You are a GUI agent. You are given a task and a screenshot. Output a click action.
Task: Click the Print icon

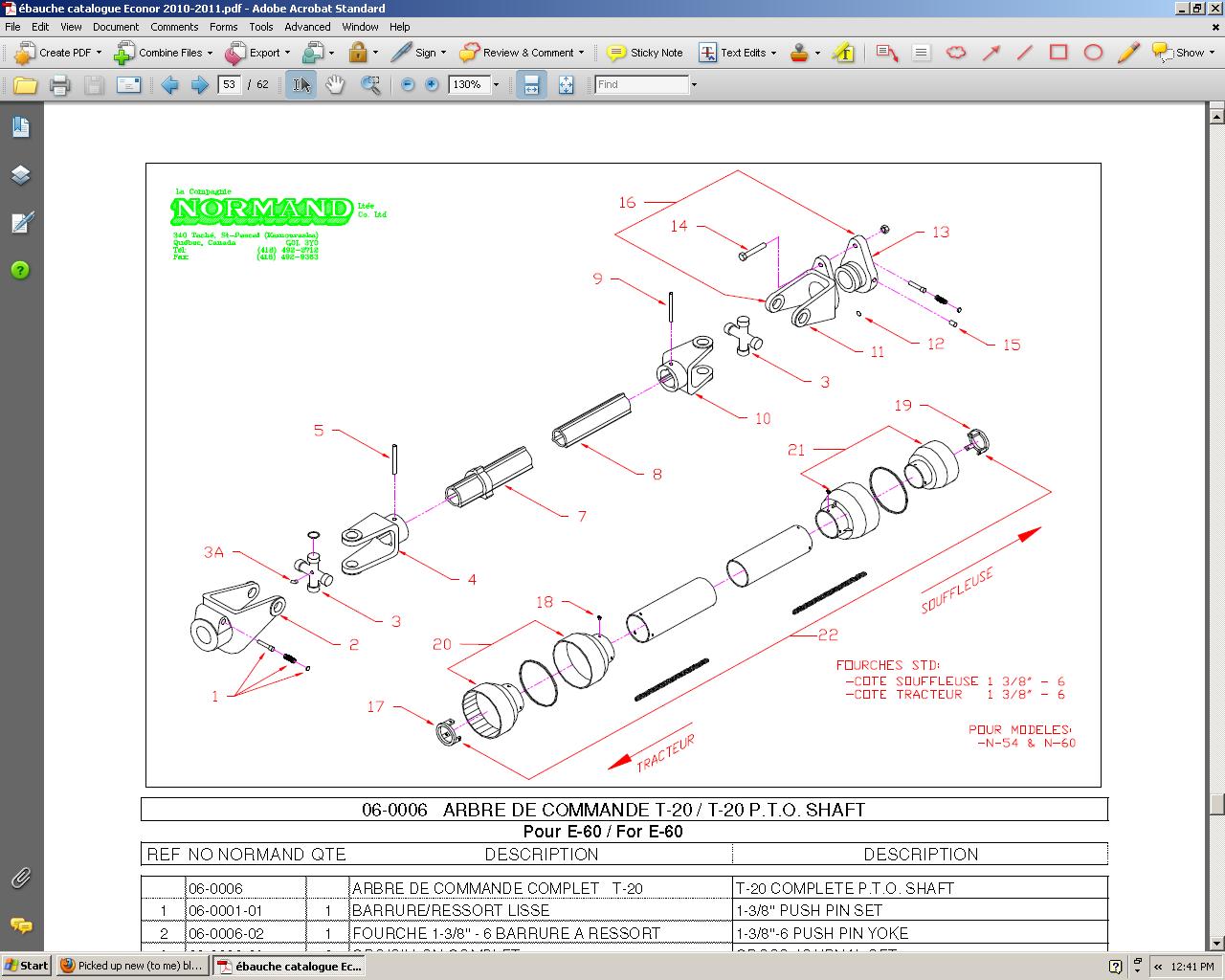coord(59,85)
